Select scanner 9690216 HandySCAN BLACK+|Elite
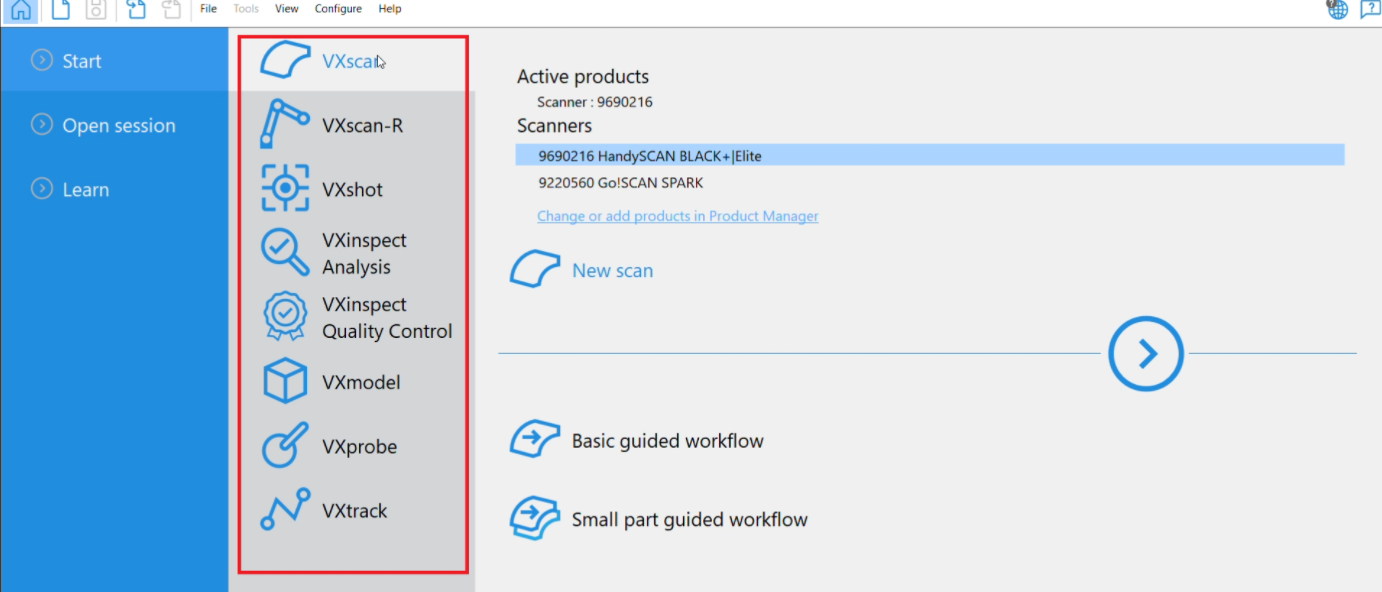Image resolution: width=1382 pixels, height=592 pixels. coord(930,155)
